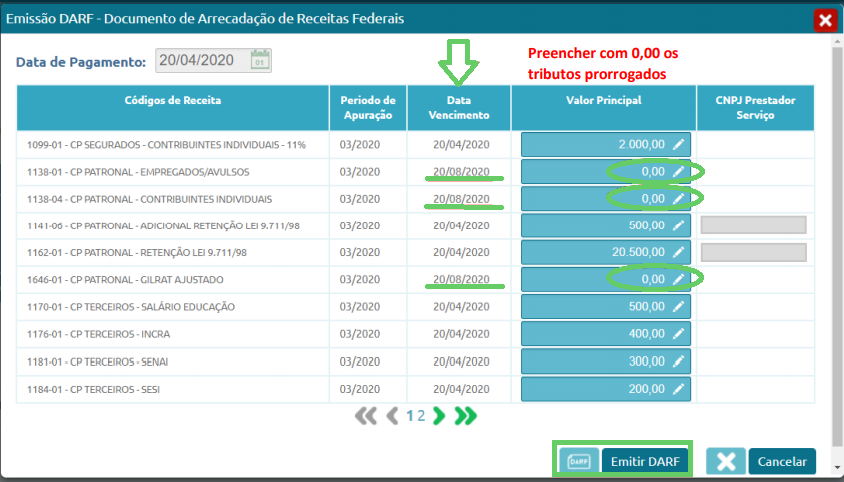Select row 1138-04 CP PATRONAL CONTRIBUINTES INDIVIDUAIS

[x=150, y=199]
